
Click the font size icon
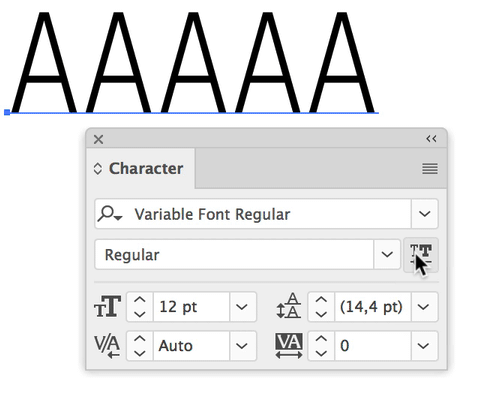[x=108, y=307]
